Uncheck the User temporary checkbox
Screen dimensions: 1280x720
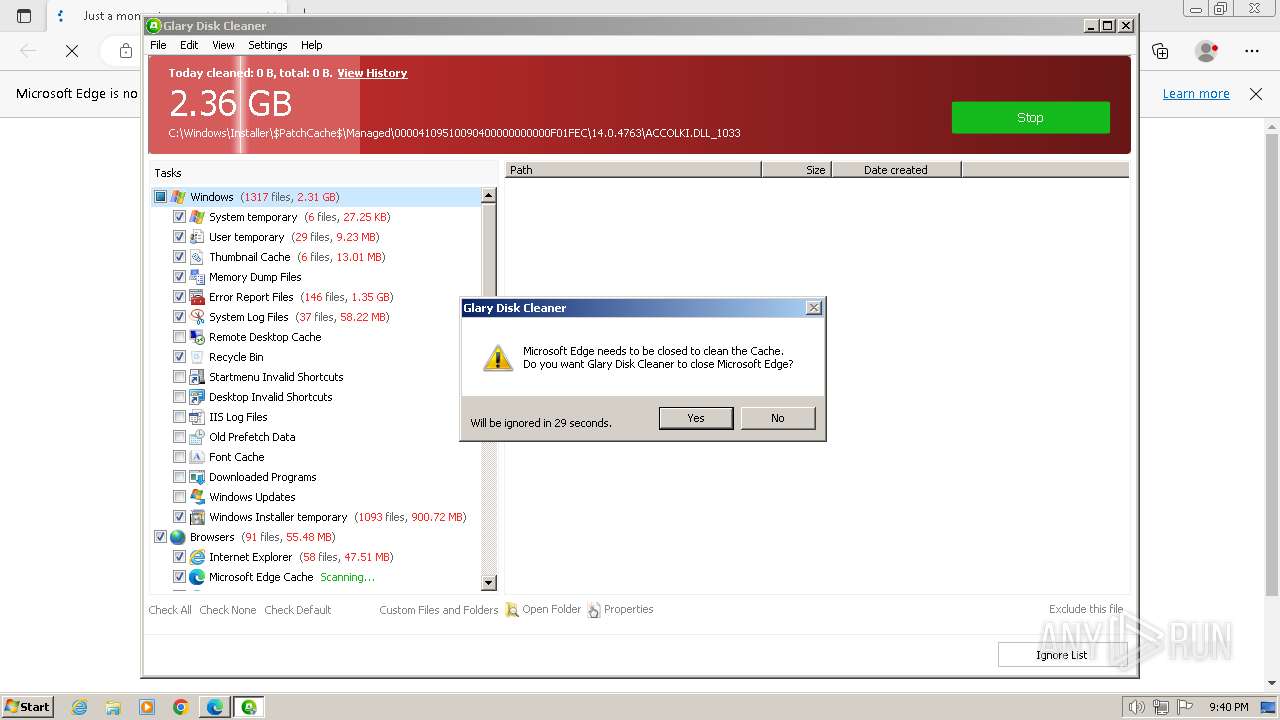click(179, 237)
